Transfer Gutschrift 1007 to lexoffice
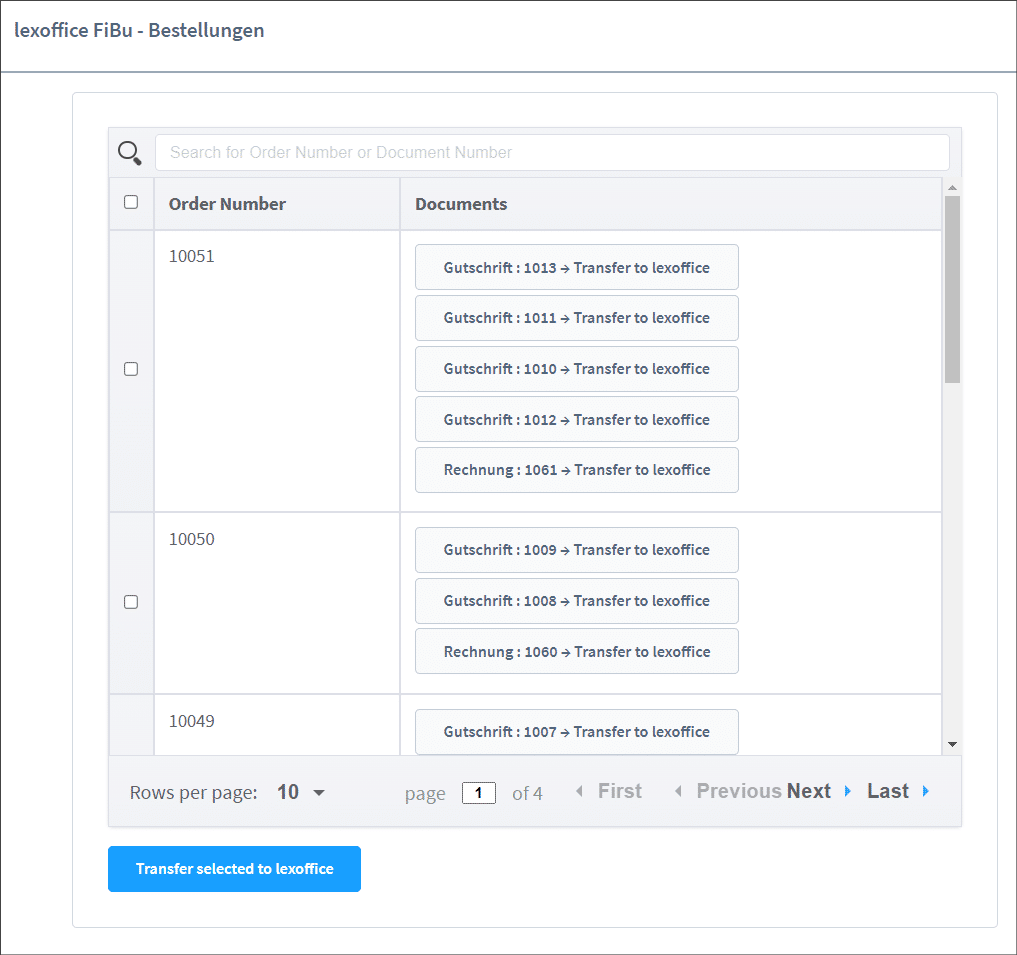The width and height of the screenshot is (1017, 955). tap(577, 732)
